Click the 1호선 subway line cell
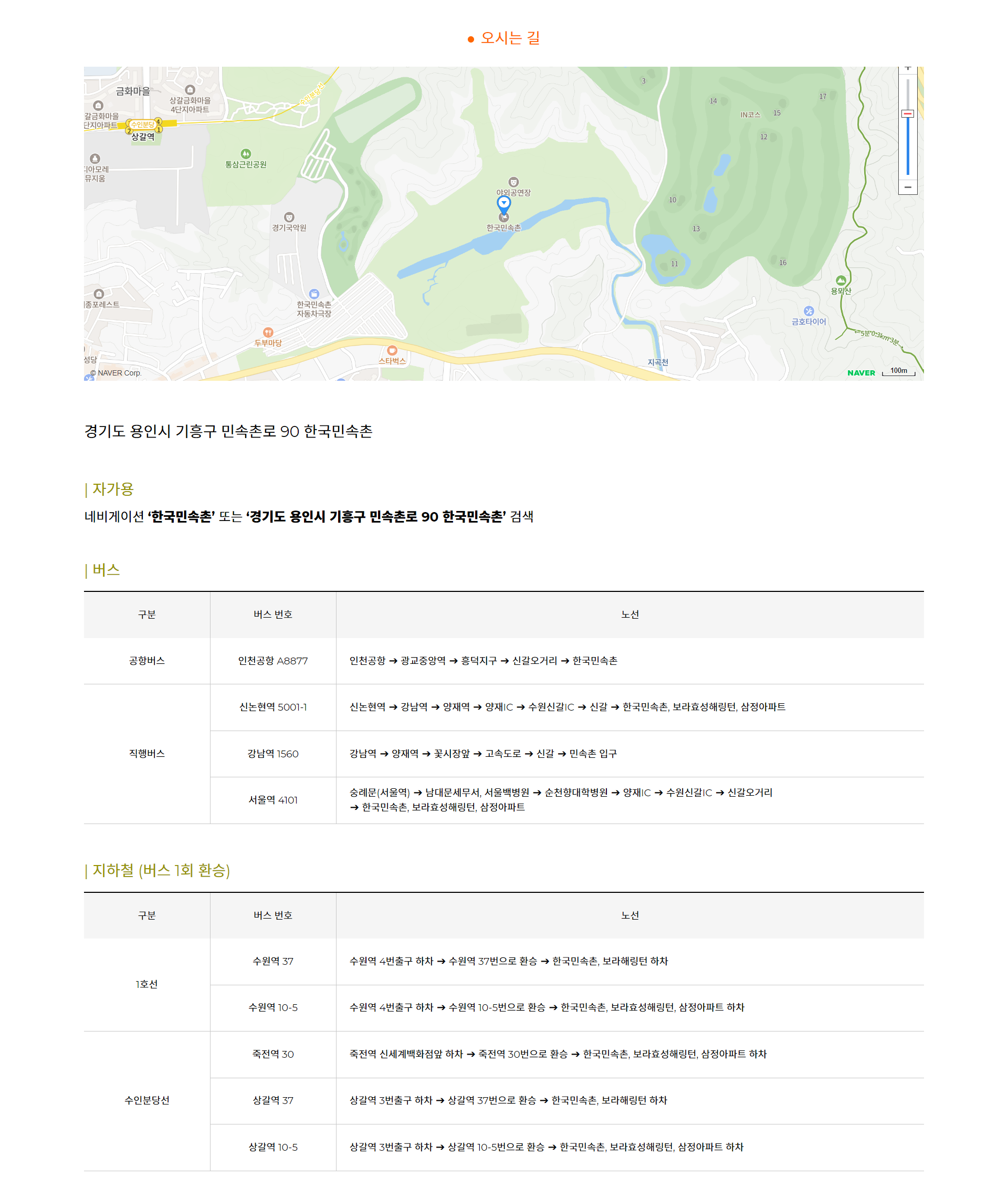This screenshot has width=1008, height=1198. pos(147,984)
